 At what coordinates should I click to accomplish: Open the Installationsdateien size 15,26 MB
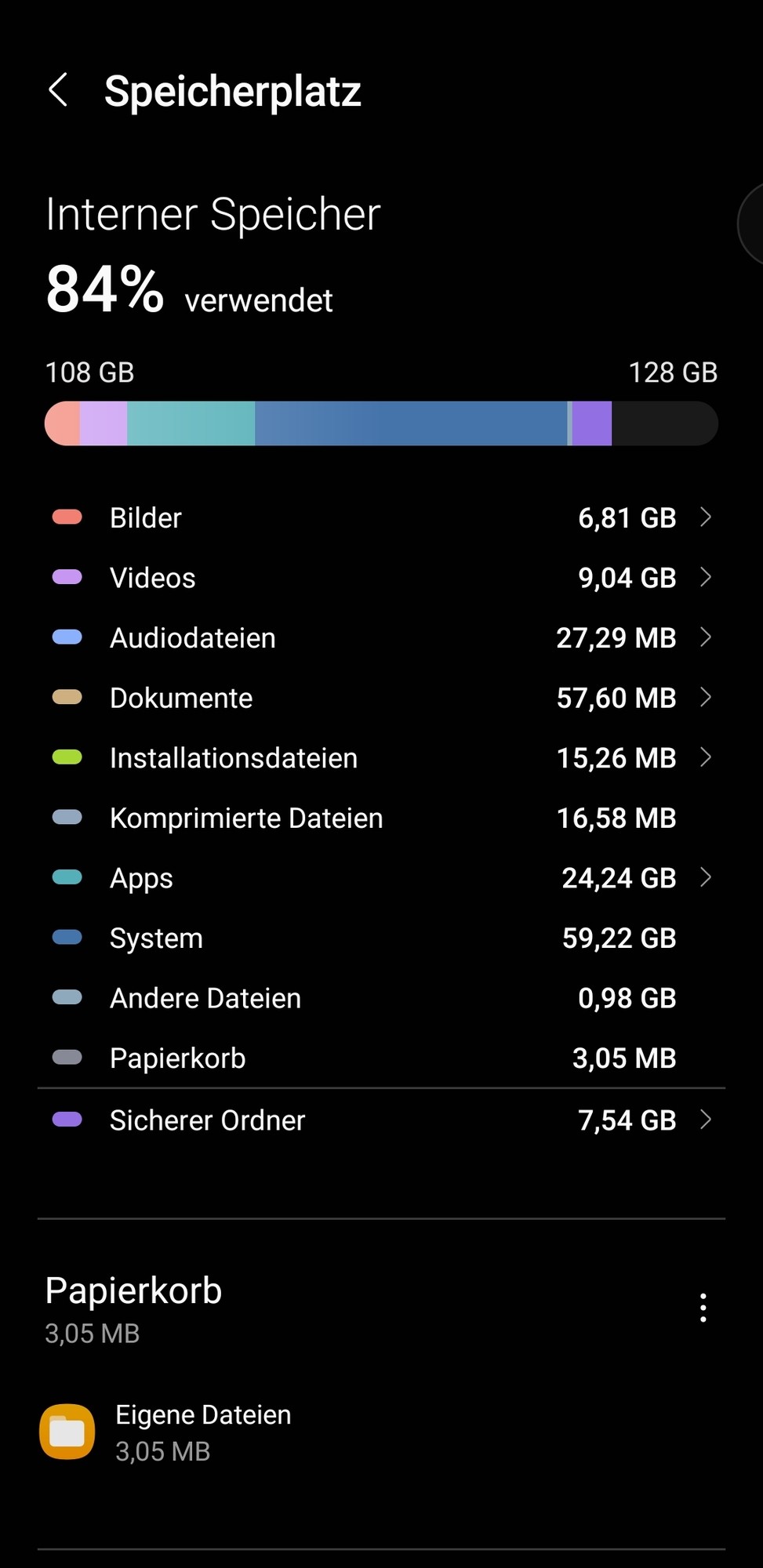tap(616, 758)
